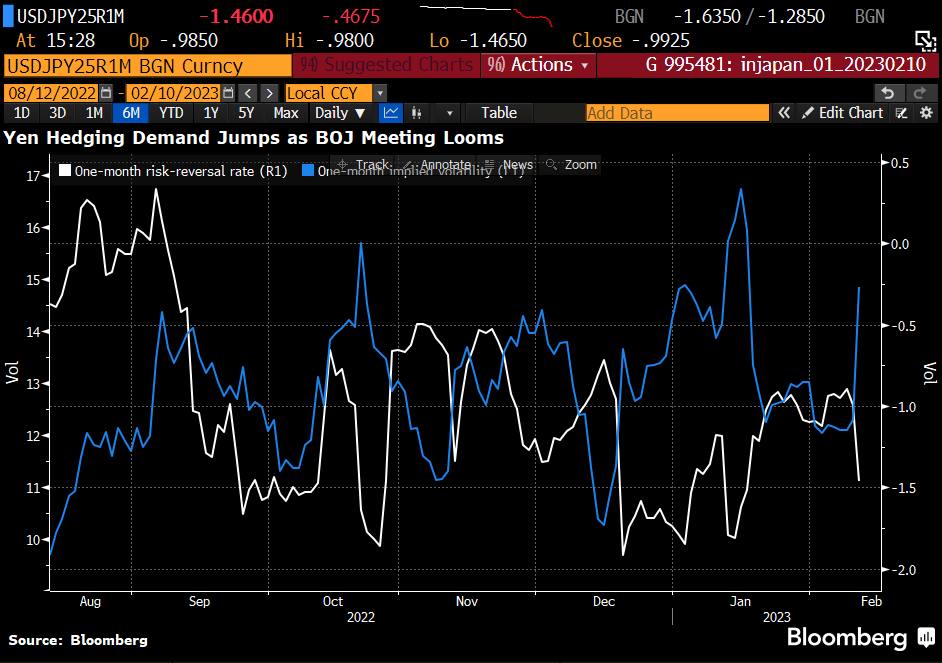Click the USDJPY25R1M BGN Curncy security field
The height and width of the screenshot is (663, 942).
pyautogui.click(x=147, y=65)
